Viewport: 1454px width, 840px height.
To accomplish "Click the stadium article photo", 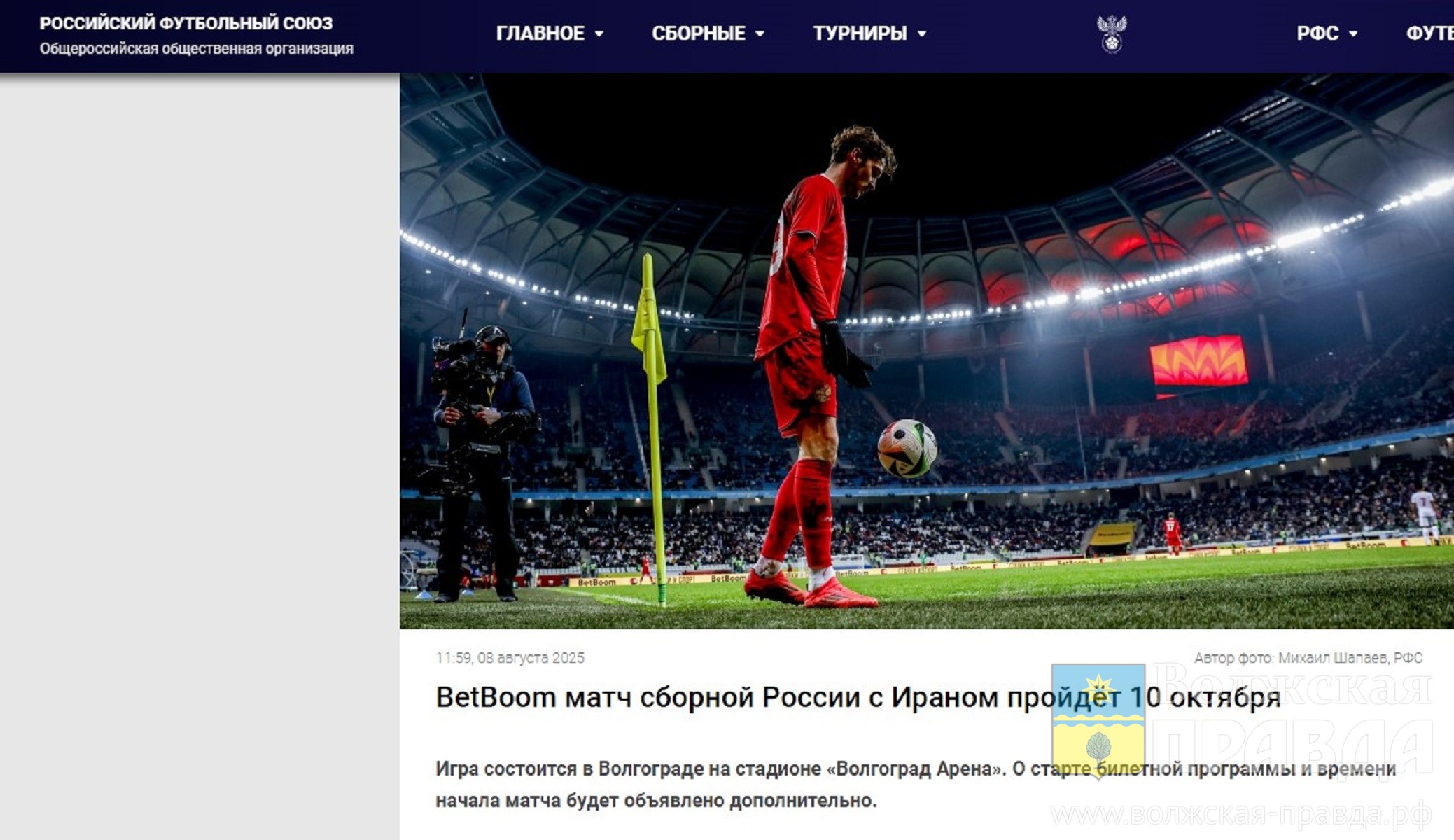I will point(927,351).
